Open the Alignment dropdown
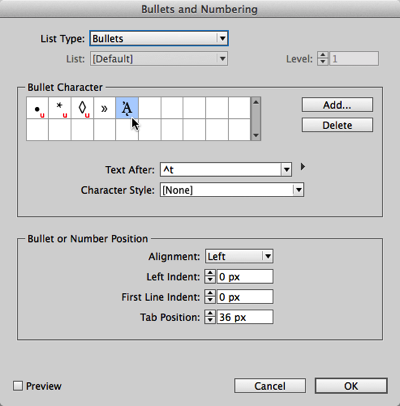The height and width of the screenshot is (406, 400). point(239,256)
